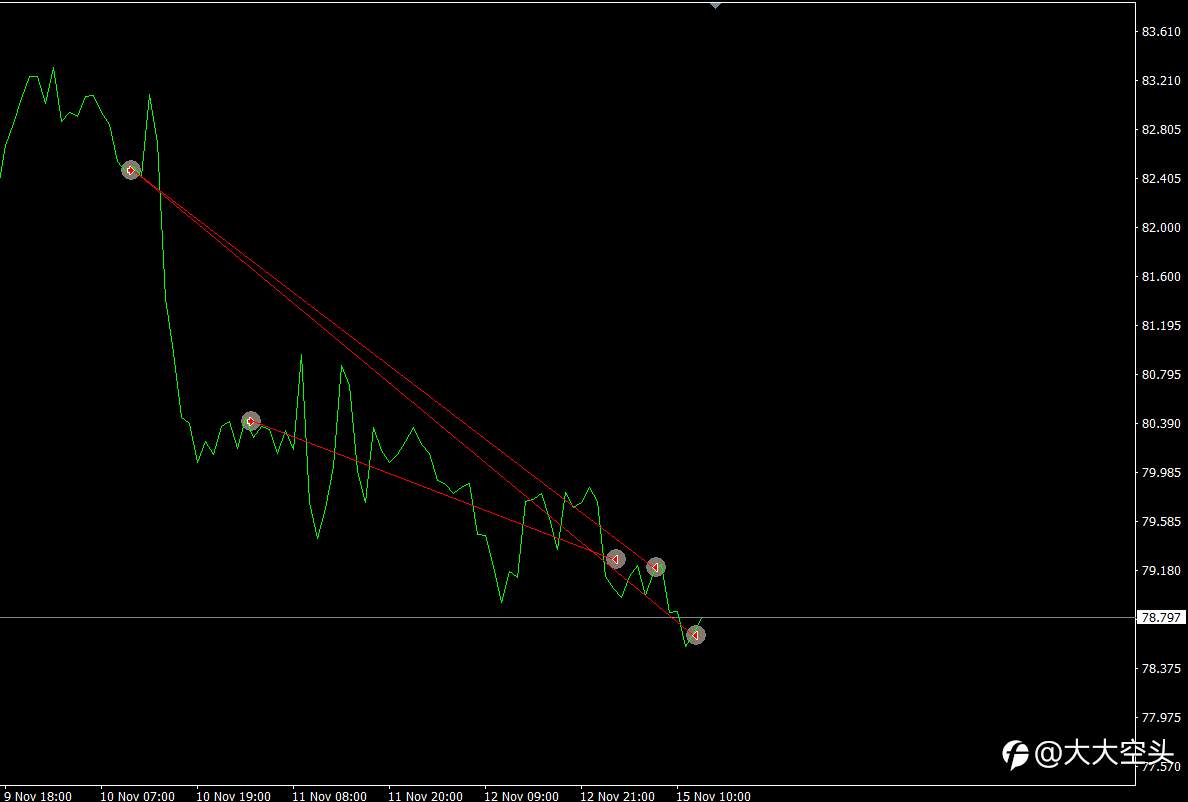Select the right-hand marker of the pair near 79.180
1188x802 pixels.
655,566
